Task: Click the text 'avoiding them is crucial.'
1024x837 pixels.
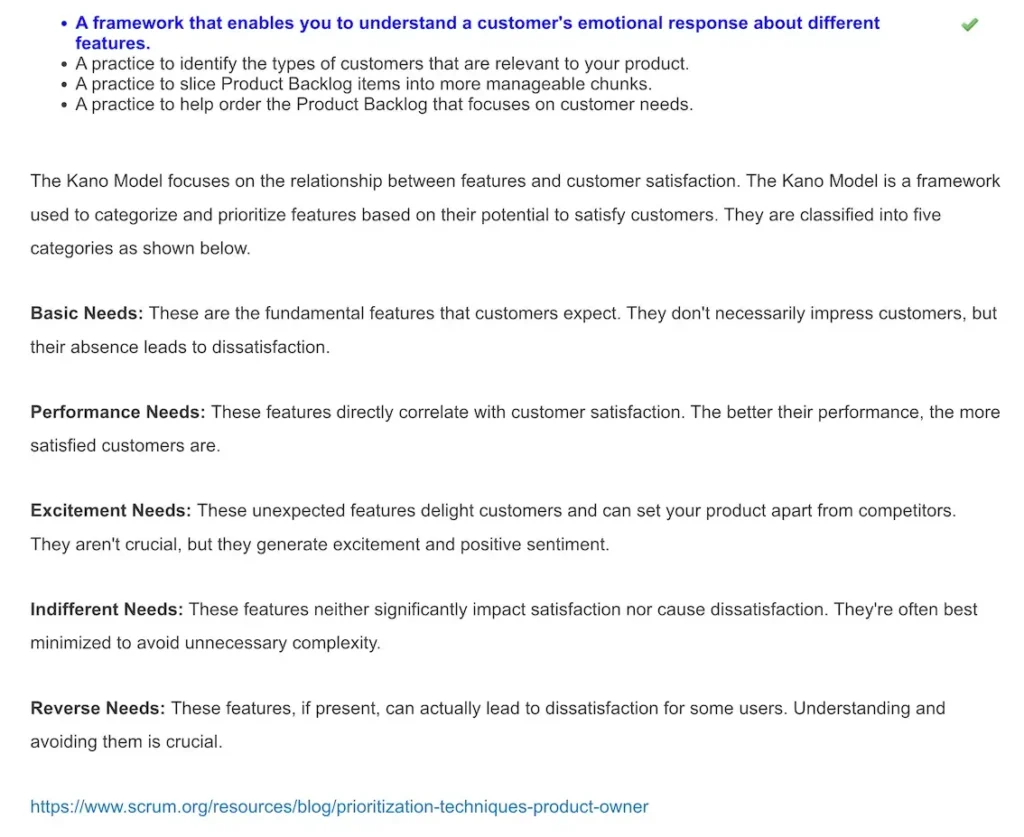Action: tap(126, 742)
